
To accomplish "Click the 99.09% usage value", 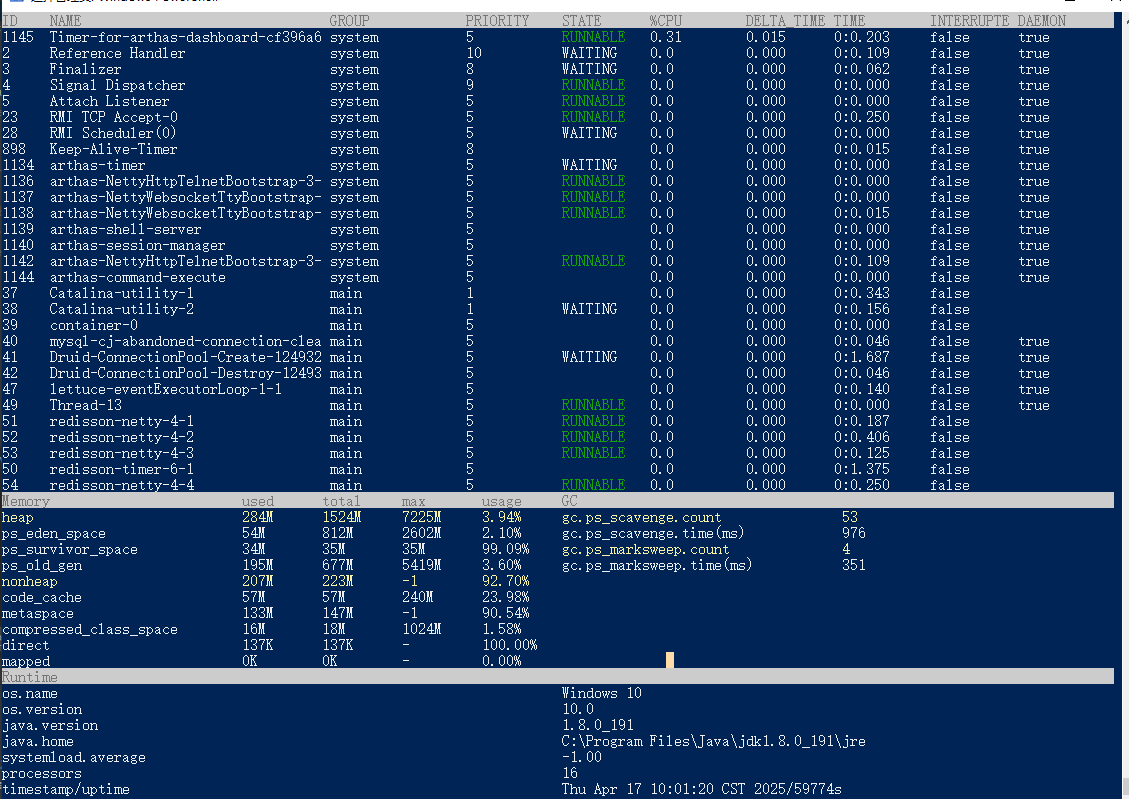I will (x=505, y=549).
